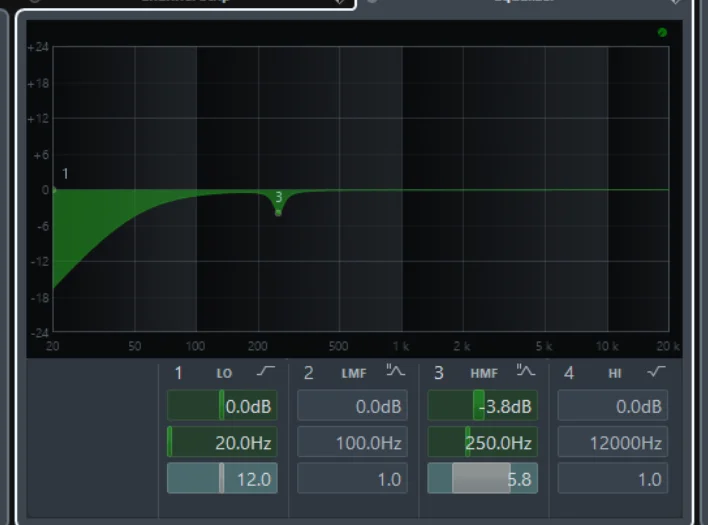Click the HMF band label
This screenshot has height=525, width=708.
pos(484,373)
